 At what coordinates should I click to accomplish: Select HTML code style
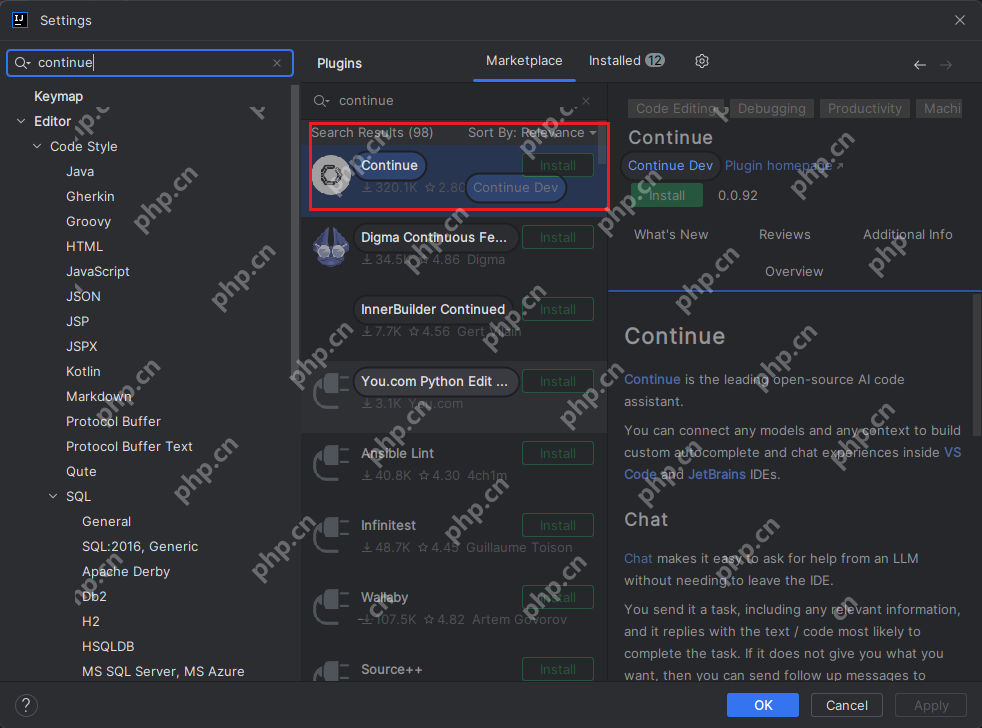click(x=84, y=246)
